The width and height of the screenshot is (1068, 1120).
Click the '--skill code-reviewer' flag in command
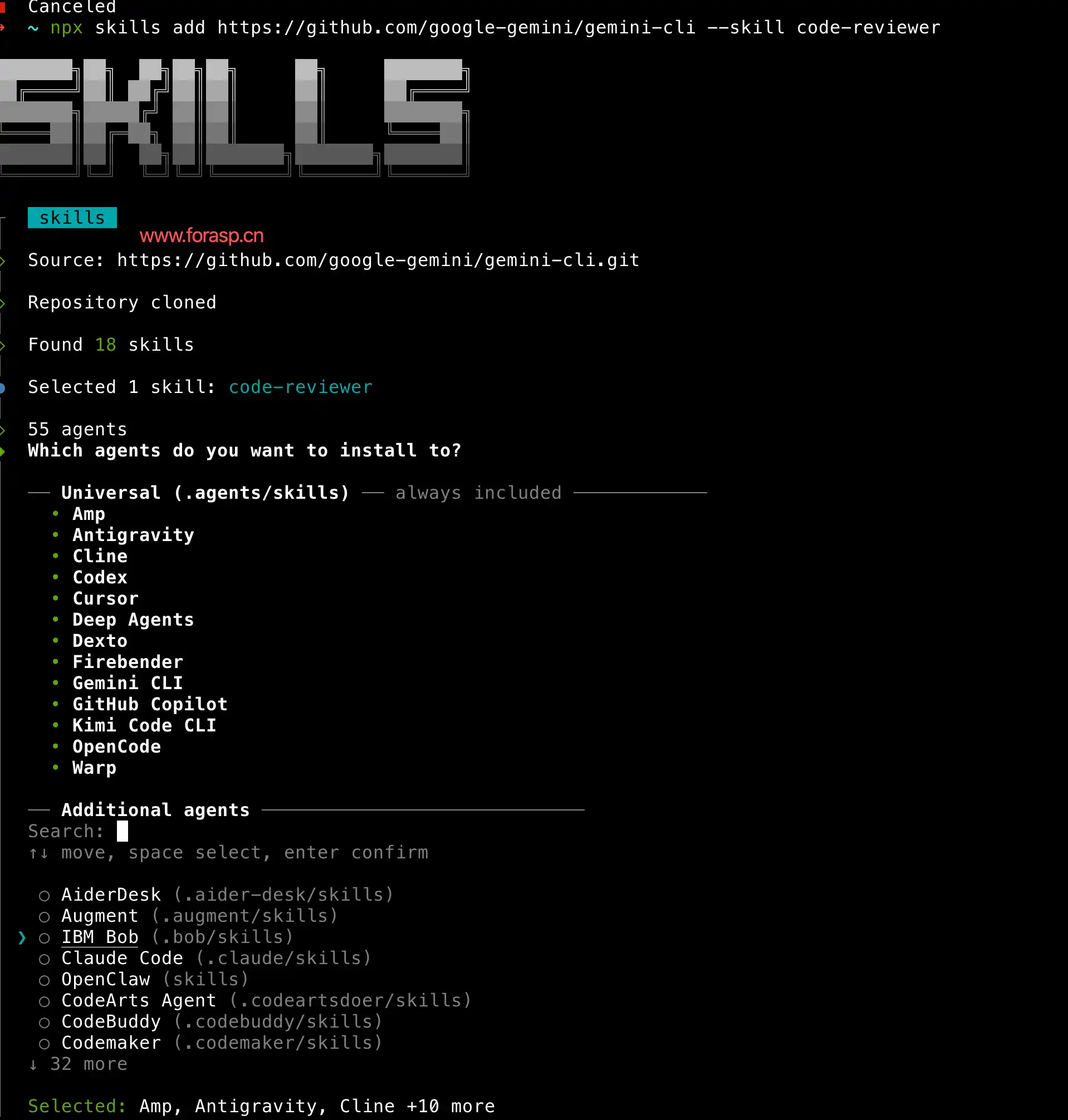824,27
